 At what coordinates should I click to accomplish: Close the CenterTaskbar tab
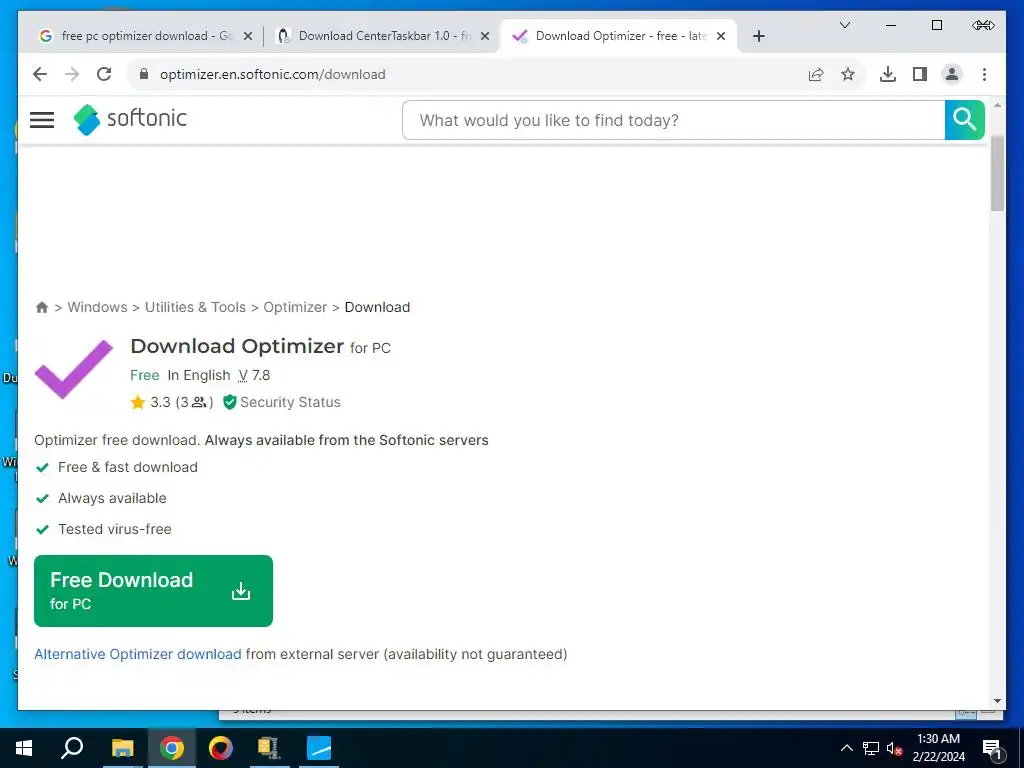coord(485,36)
